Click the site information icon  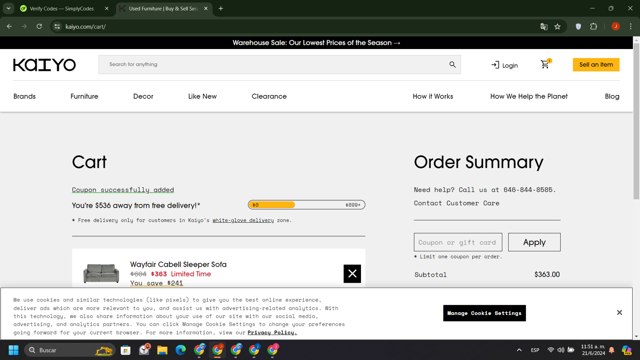[57, 27]
